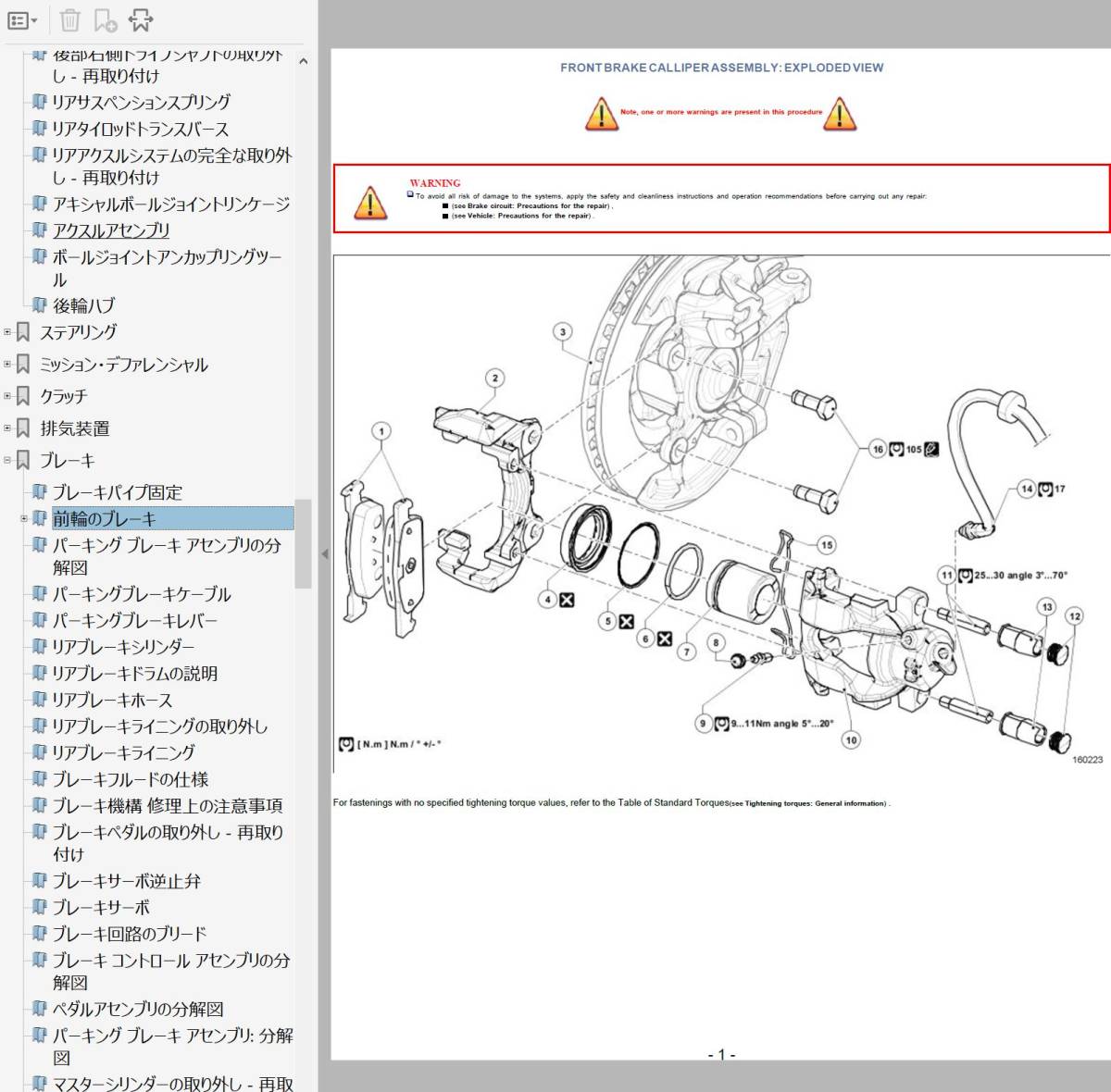Follow the Brake circuit precautions link
This screenshot has width=1111, height=1092.
coord(531,206)
